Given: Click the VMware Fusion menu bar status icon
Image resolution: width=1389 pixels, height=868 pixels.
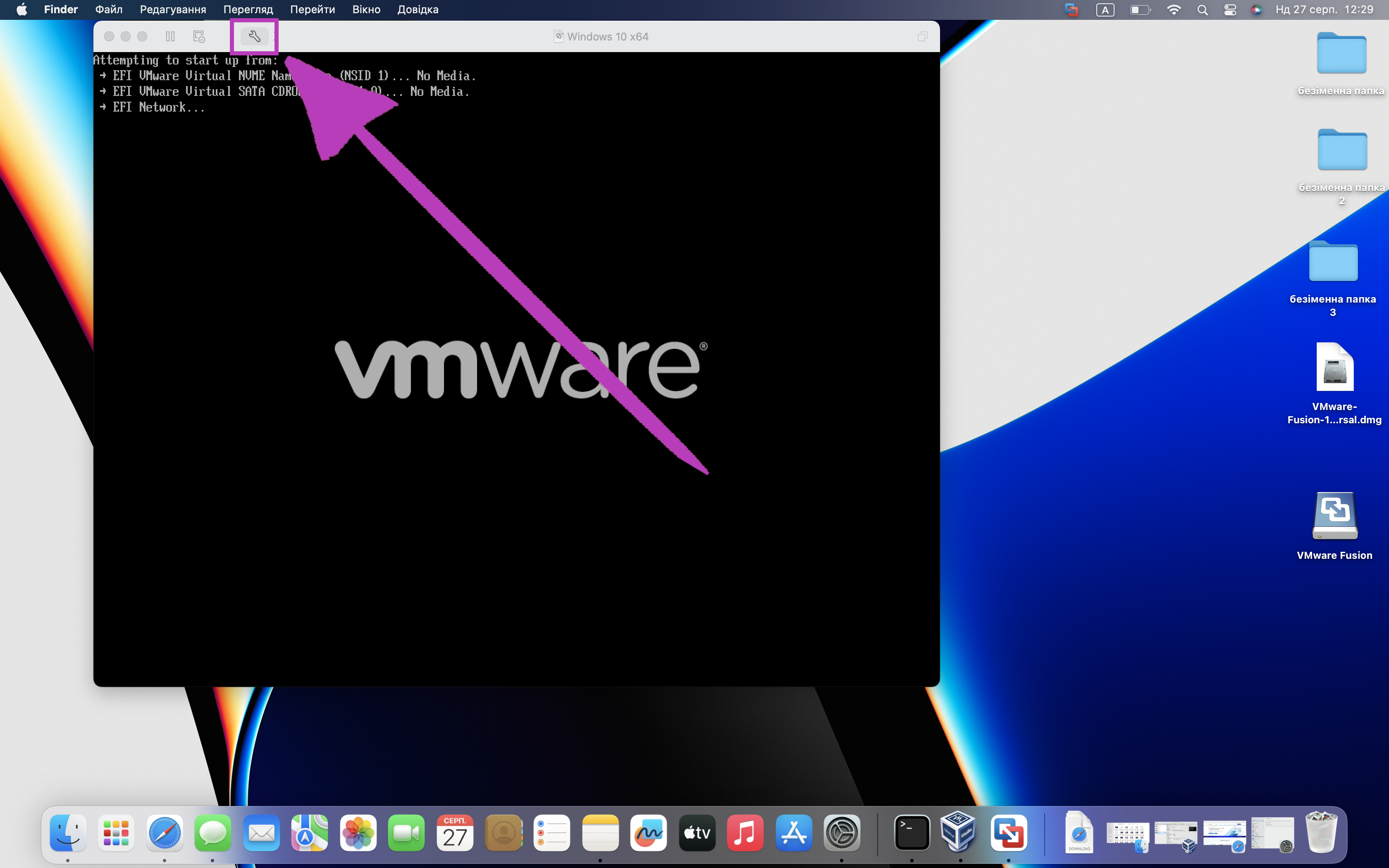Looking at the screenshot, I should coord(1071,9).
